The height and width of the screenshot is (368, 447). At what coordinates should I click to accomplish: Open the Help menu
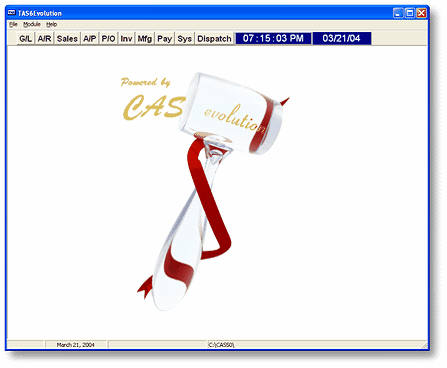[51, 24]
